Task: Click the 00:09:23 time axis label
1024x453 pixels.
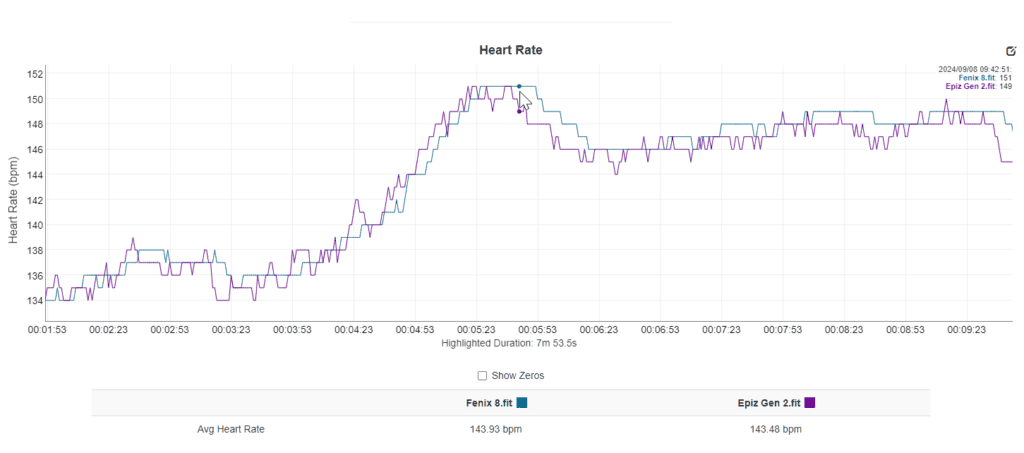Action: (967, 329)
